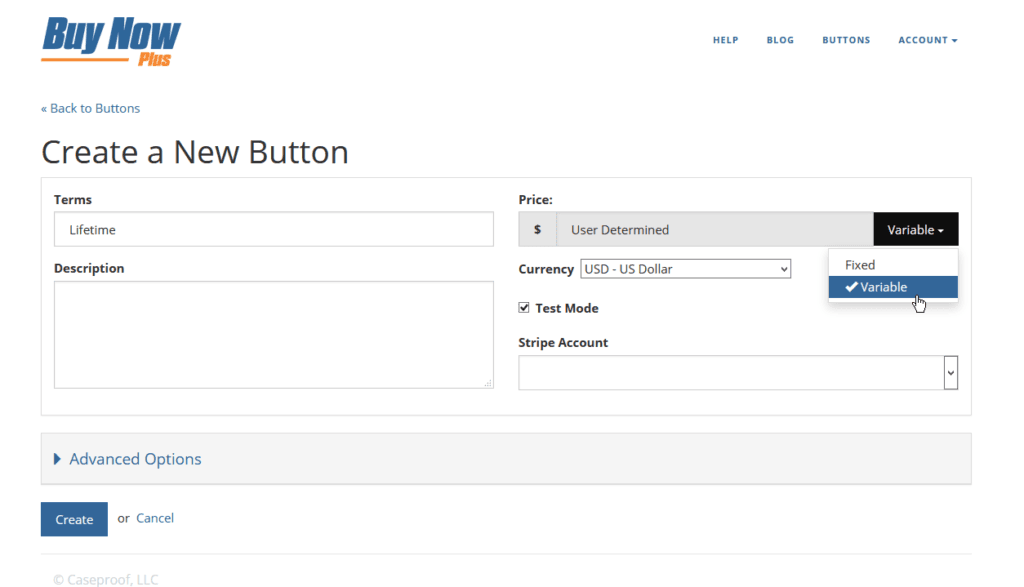Open the Stripe Account dropdown
Viewport: 1024px width, 587px height.
pyautogui.click(x=738, y=372)
